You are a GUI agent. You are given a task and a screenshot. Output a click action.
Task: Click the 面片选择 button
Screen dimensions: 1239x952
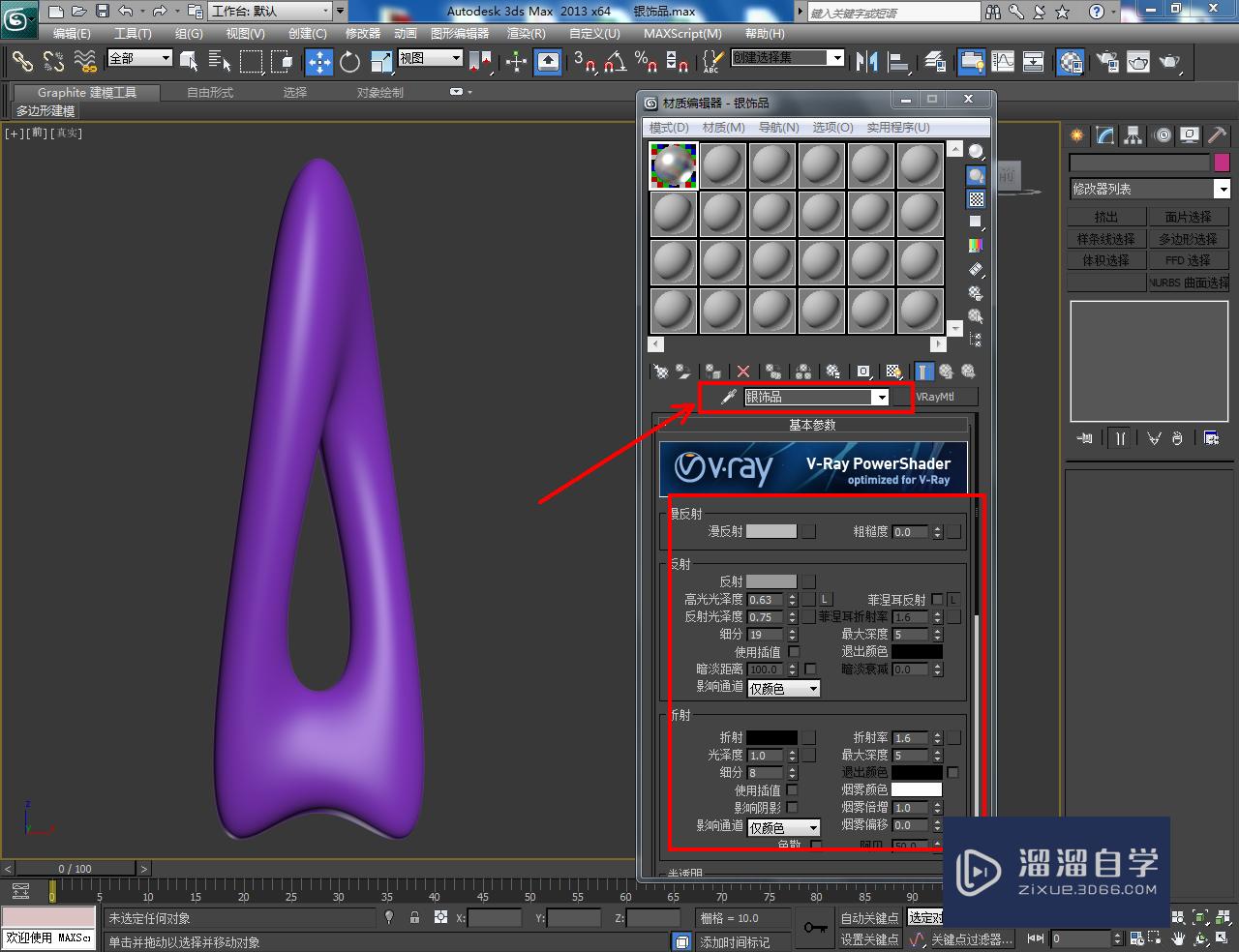click(x=1188, y=217)
